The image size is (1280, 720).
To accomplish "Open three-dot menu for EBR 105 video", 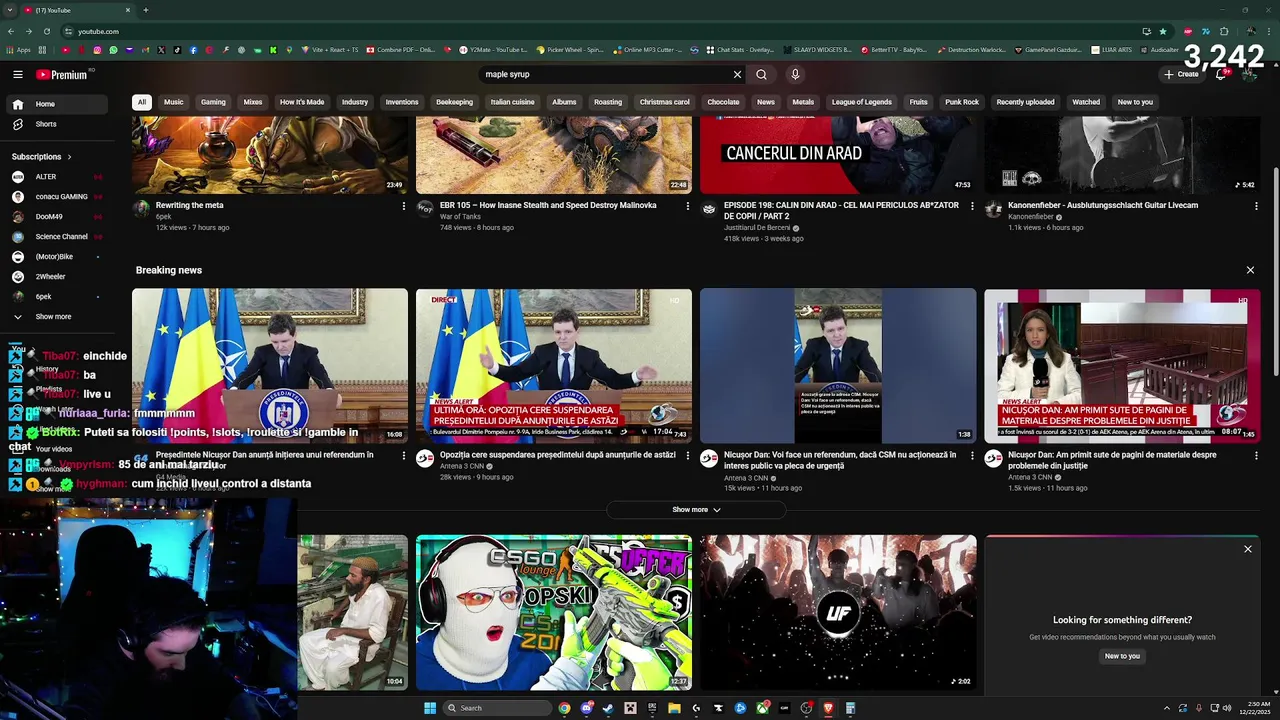I will 688,206.
